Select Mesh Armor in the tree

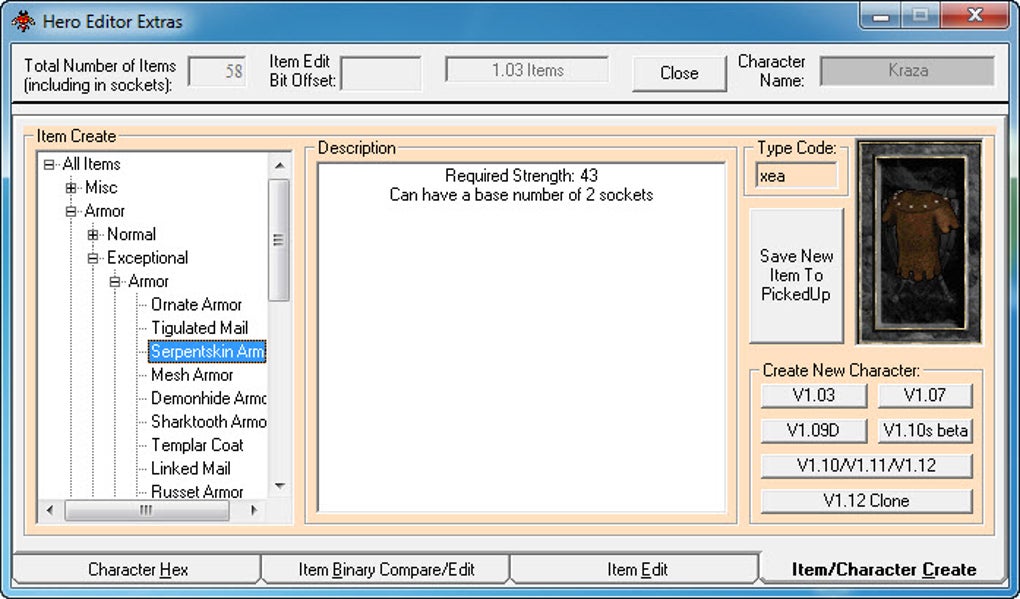tap(192, 375)
